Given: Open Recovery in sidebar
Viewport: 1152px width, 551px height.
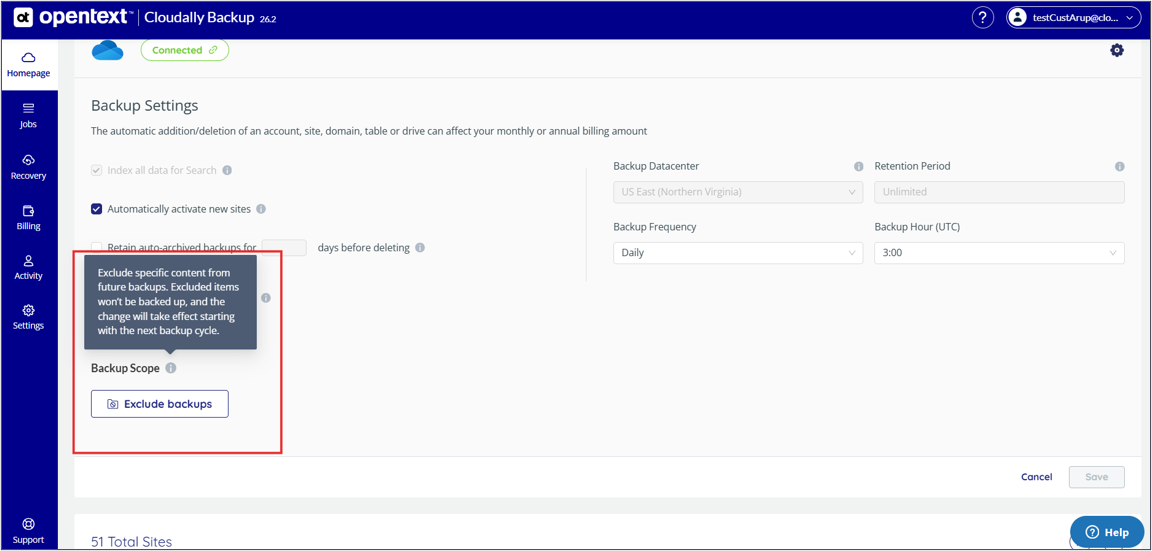Looking at the screenshot, I should 29,167.
